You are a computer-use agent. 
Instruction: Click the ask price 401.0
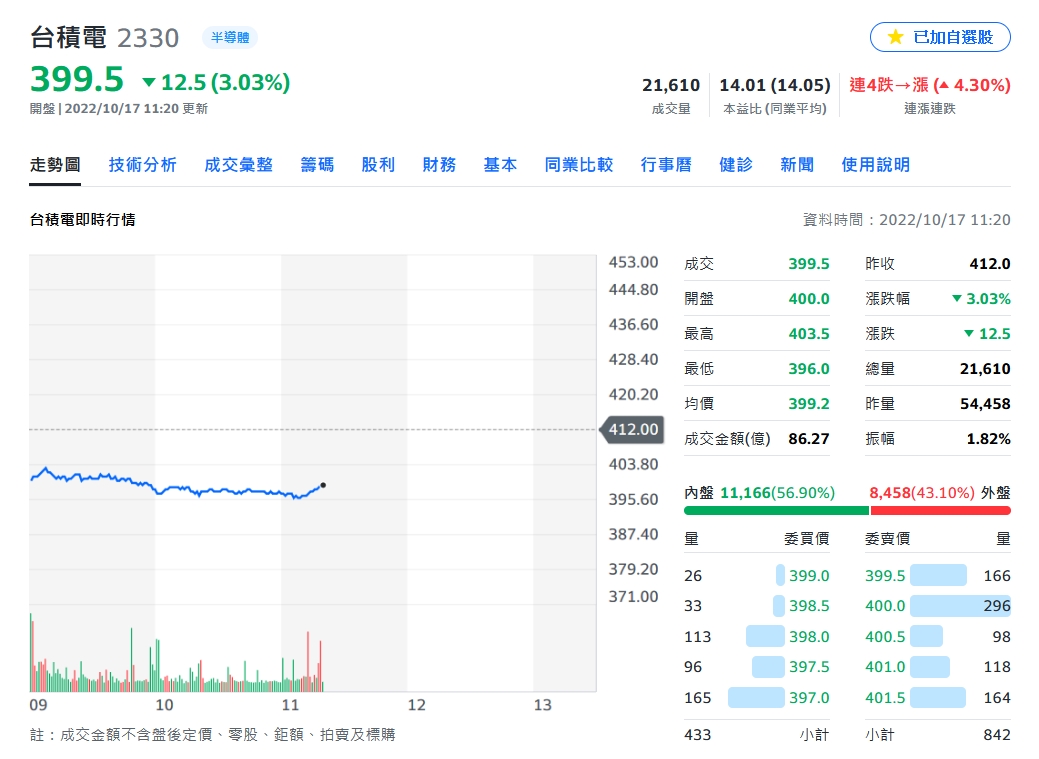(885, 667)
